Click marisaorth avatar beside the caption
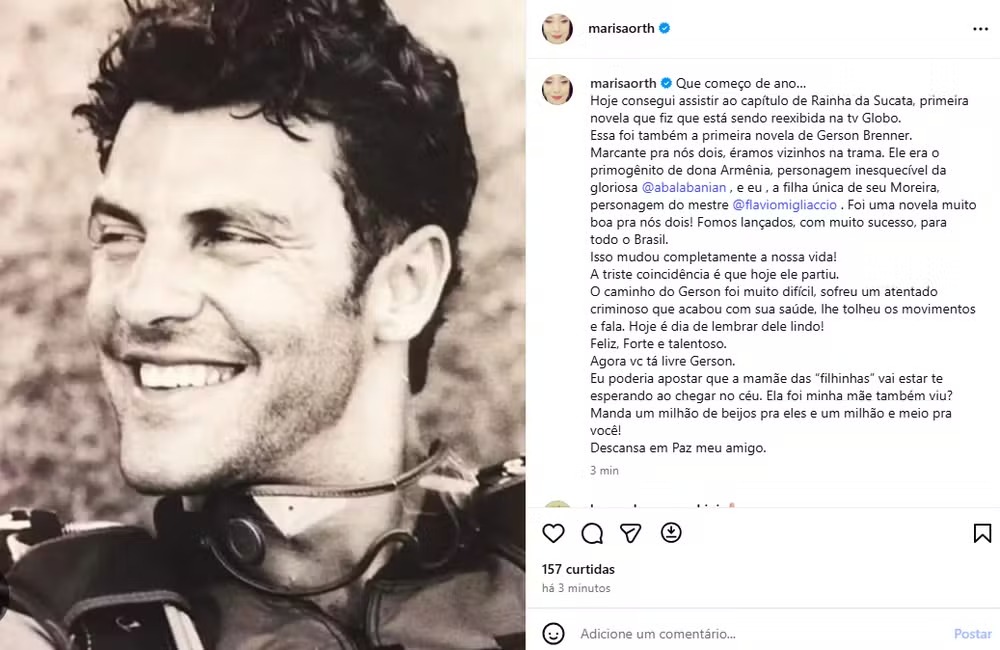1000x650 pixels. coord(557,90)
